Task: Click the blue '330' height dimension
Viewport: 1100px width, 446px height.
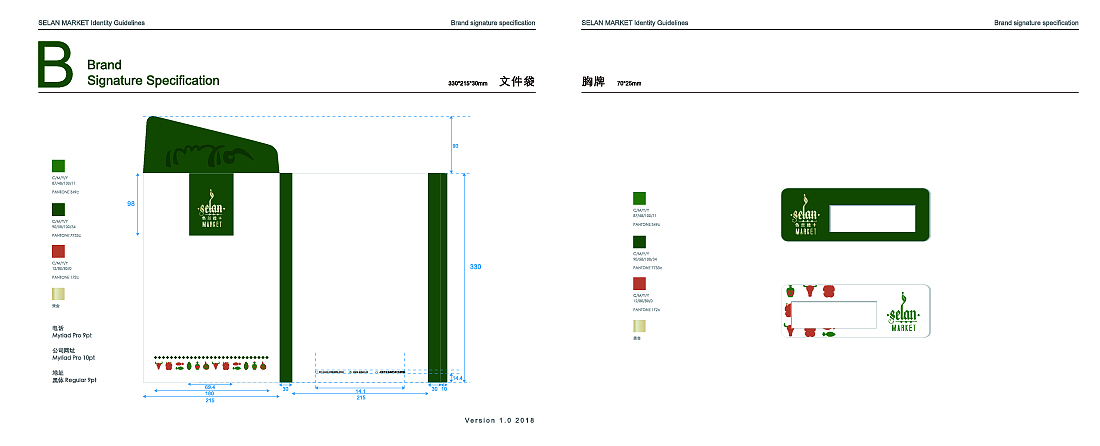Action: click(475, 266)
